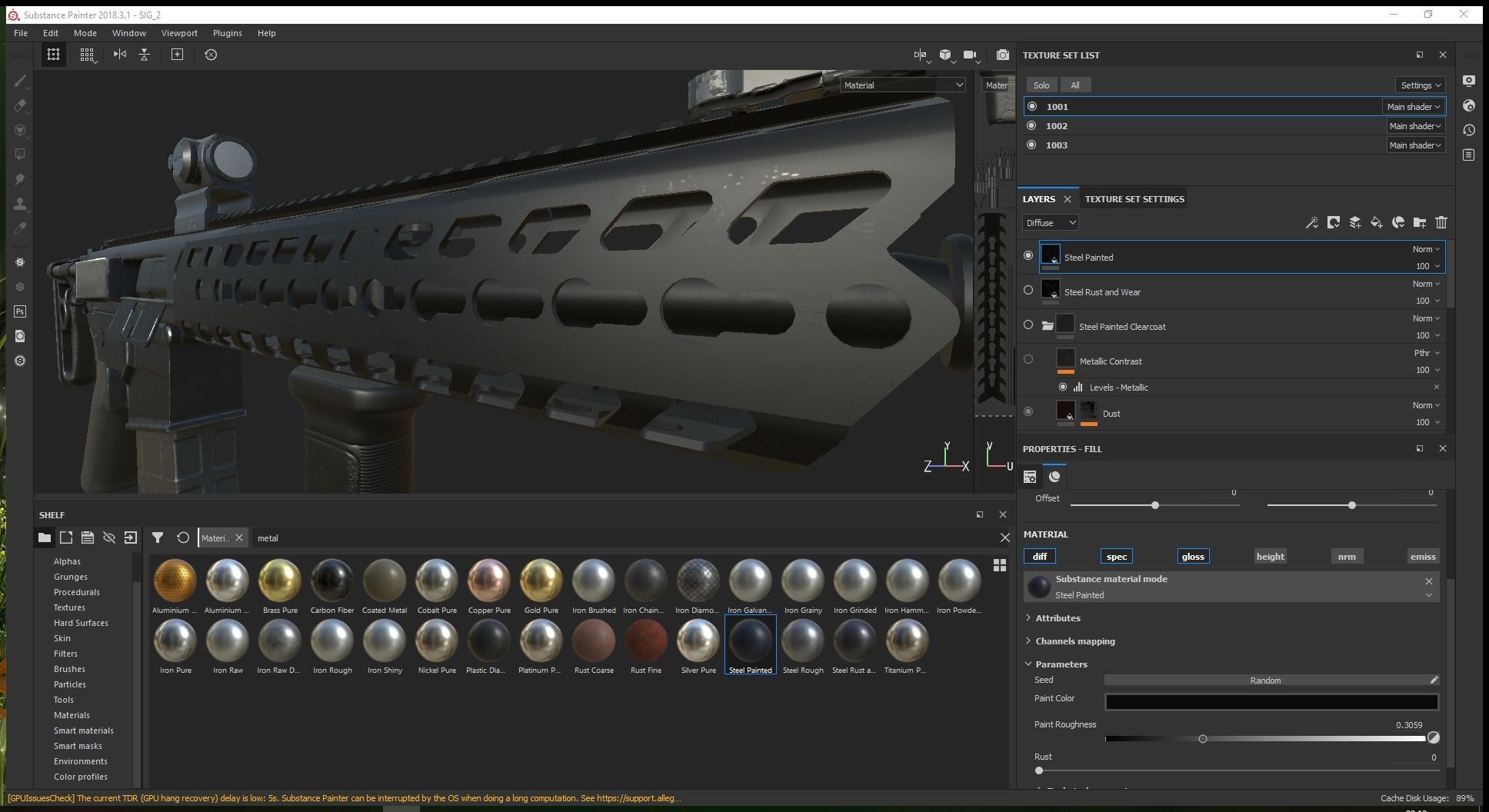Image resolution: width=1489 pixels, height=812 pixels.
Task: Toggle shelf hidden-eye icon
Action: 109,537
